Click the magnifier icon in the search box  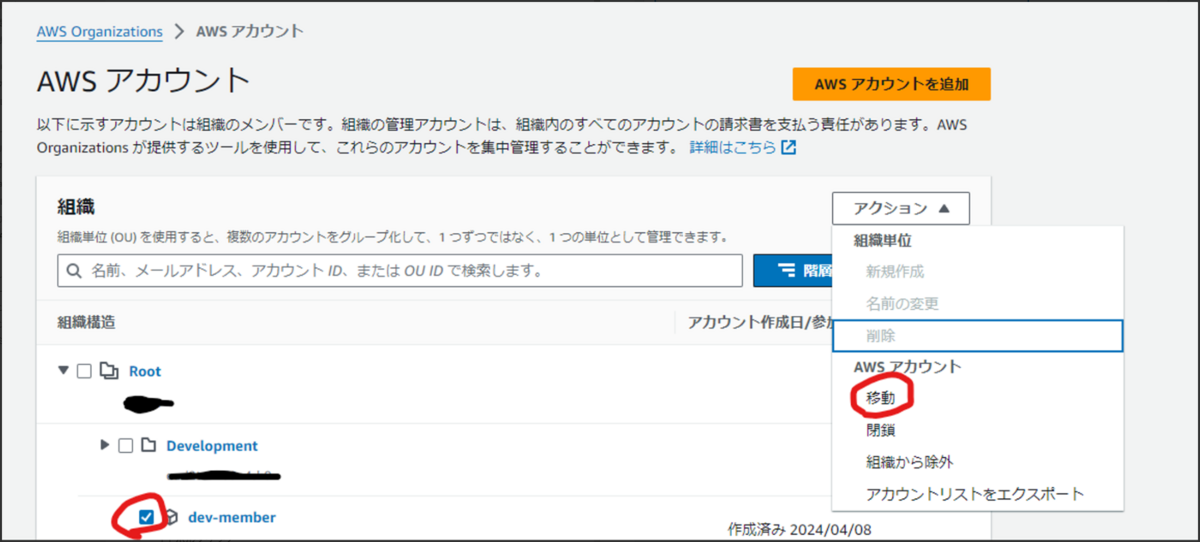click(75, 270)
